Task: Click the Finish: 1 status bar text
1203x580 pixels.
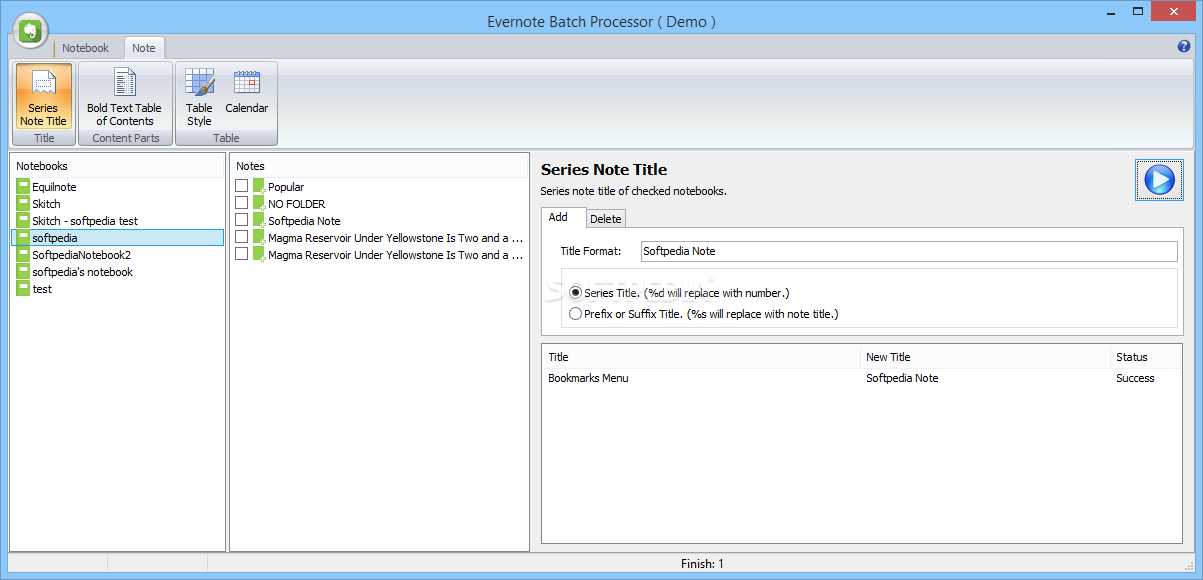Action: [702, 564]
